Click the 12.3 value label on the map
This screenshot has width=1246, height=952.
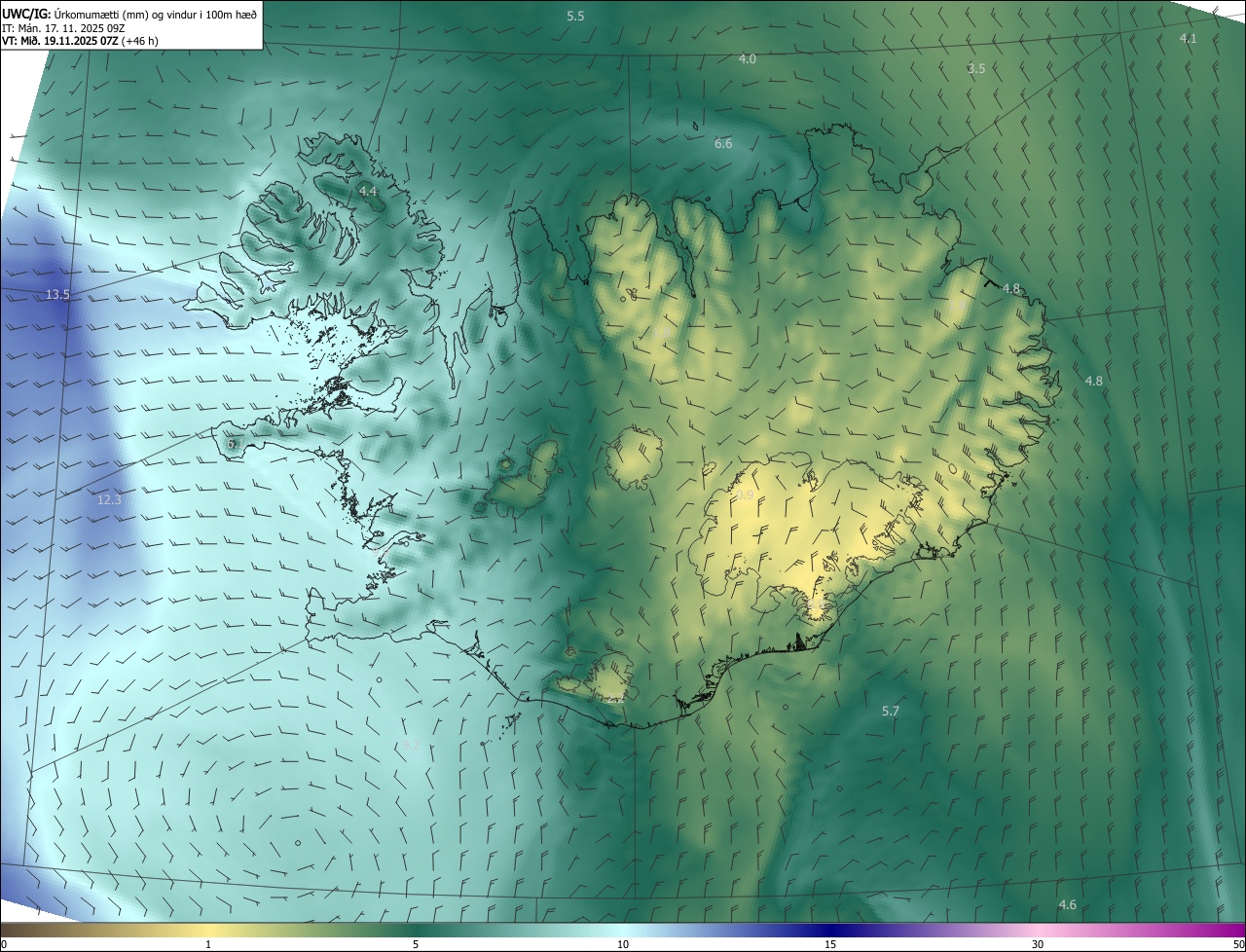(109, 499)
